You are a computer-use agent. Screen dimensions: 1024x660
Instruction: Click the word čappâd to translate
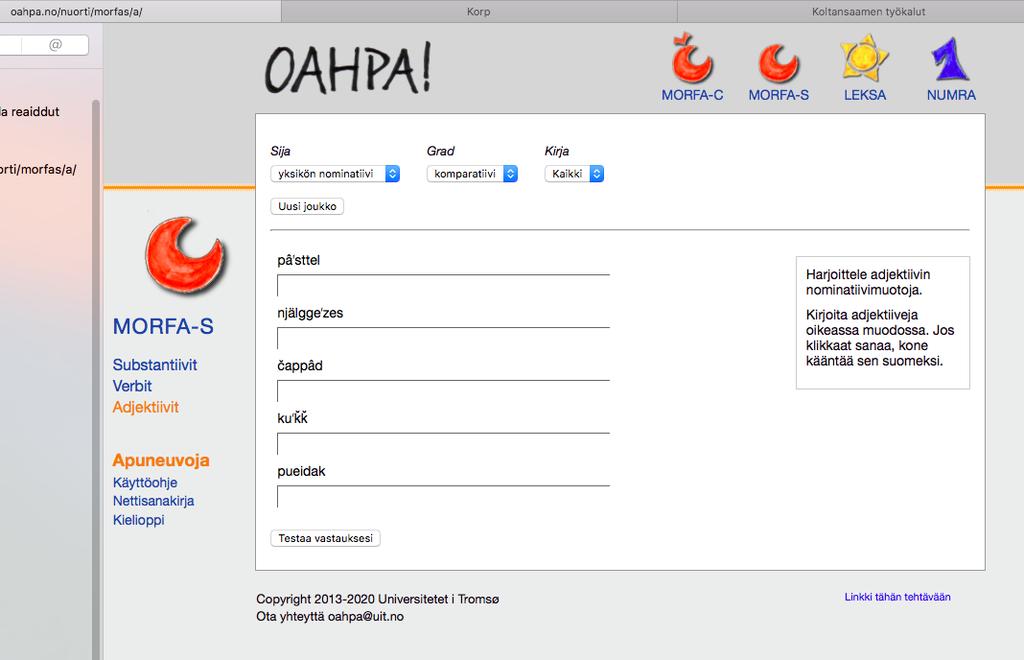click(x=300, y=366)
